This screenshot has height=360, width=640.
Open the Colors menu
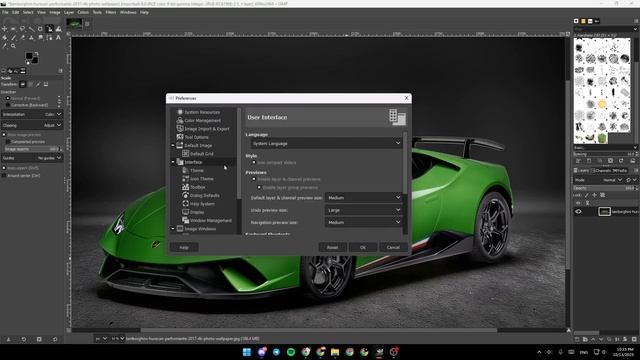(83, 12)
